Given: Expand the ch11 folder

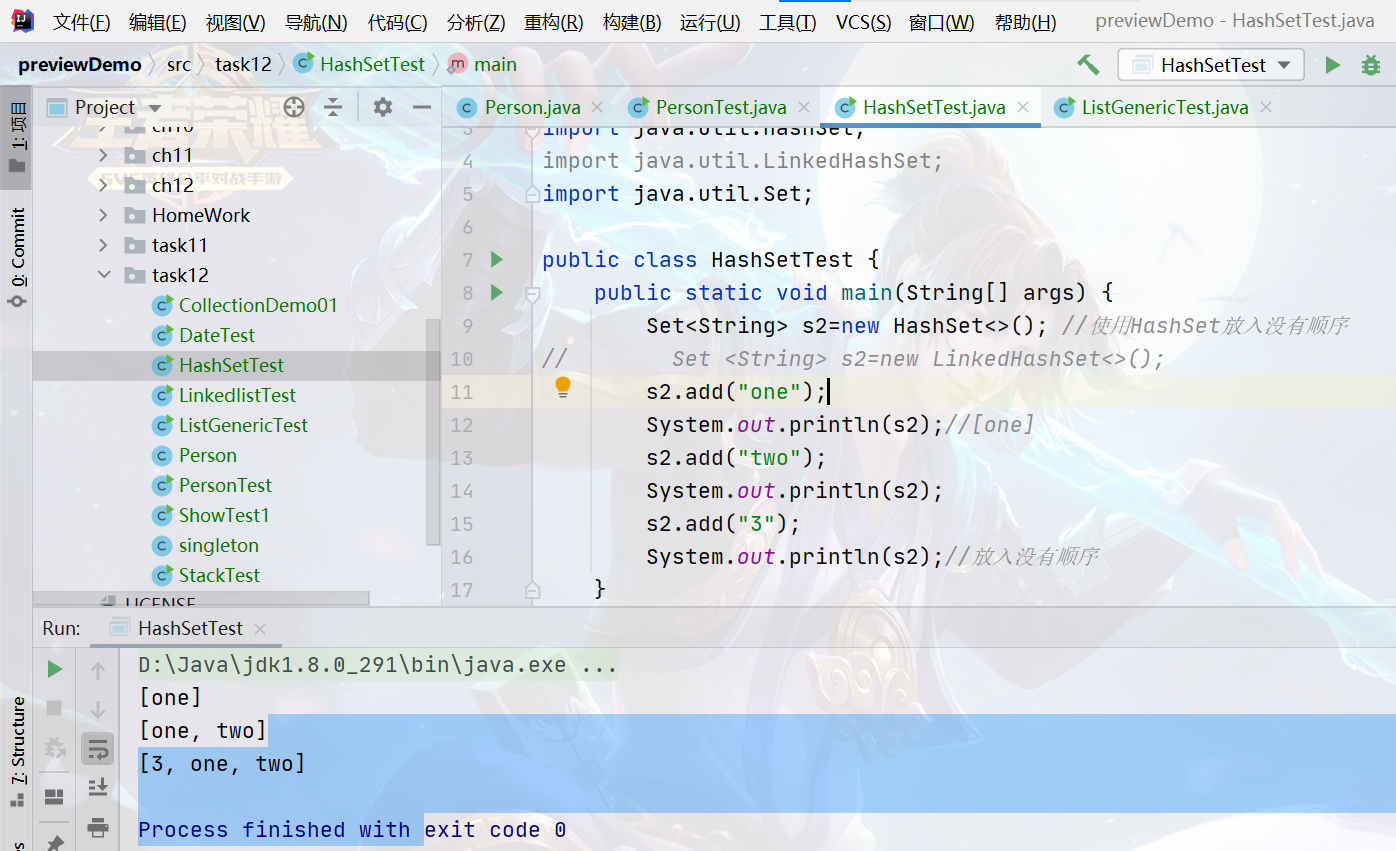Looking at the screenshot, I should coord(103,156).
